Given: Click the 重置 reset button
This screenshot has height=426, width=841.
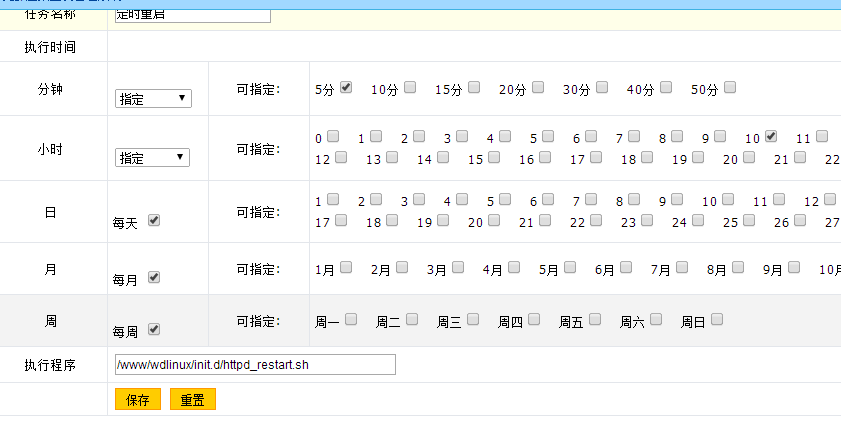Looking at the screenshot, I should tap(192, 399).
